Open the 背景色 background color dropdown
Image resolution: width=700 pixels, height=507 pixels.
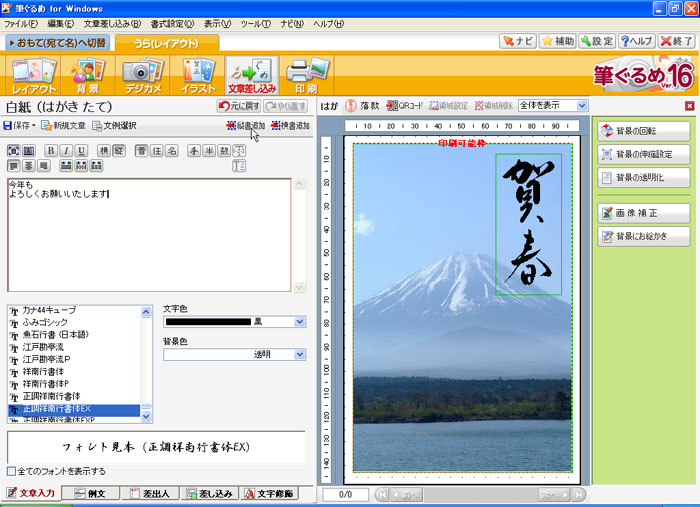300,354
